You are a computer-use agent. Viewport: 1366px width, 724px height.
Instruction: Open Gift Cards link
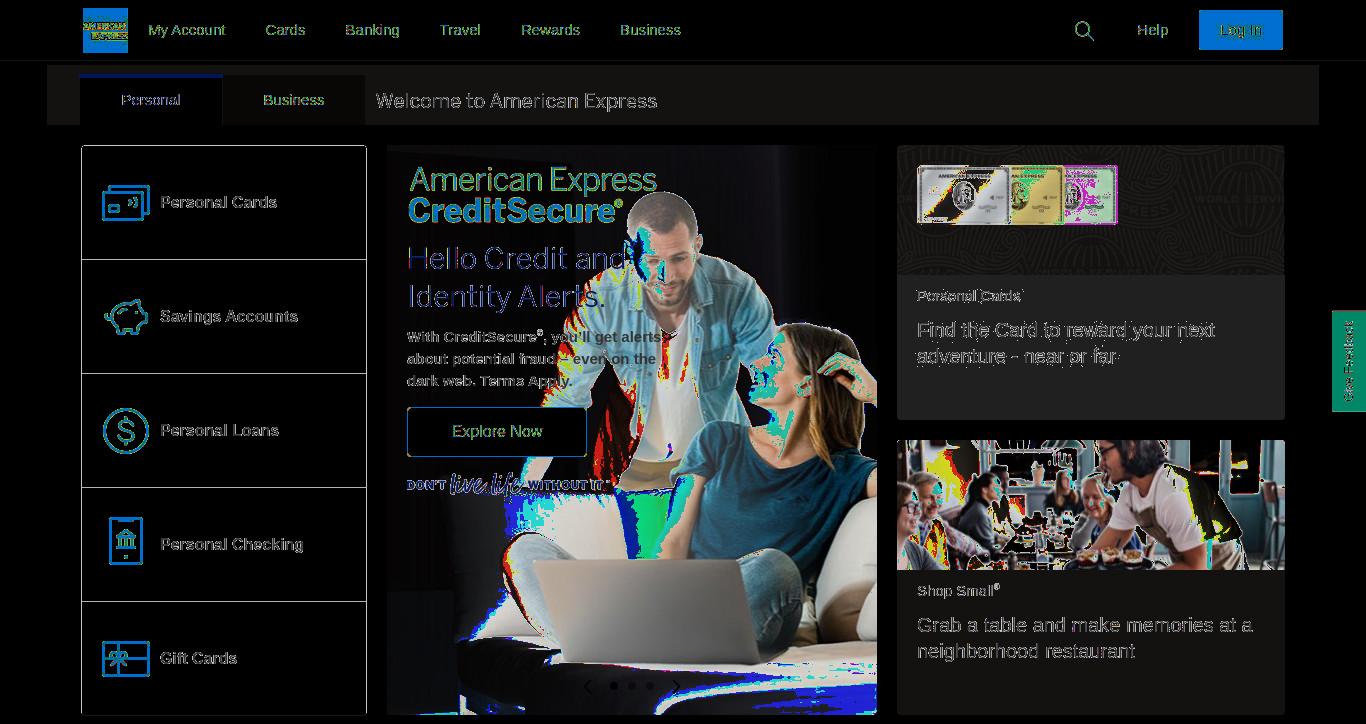coord(199,658)
